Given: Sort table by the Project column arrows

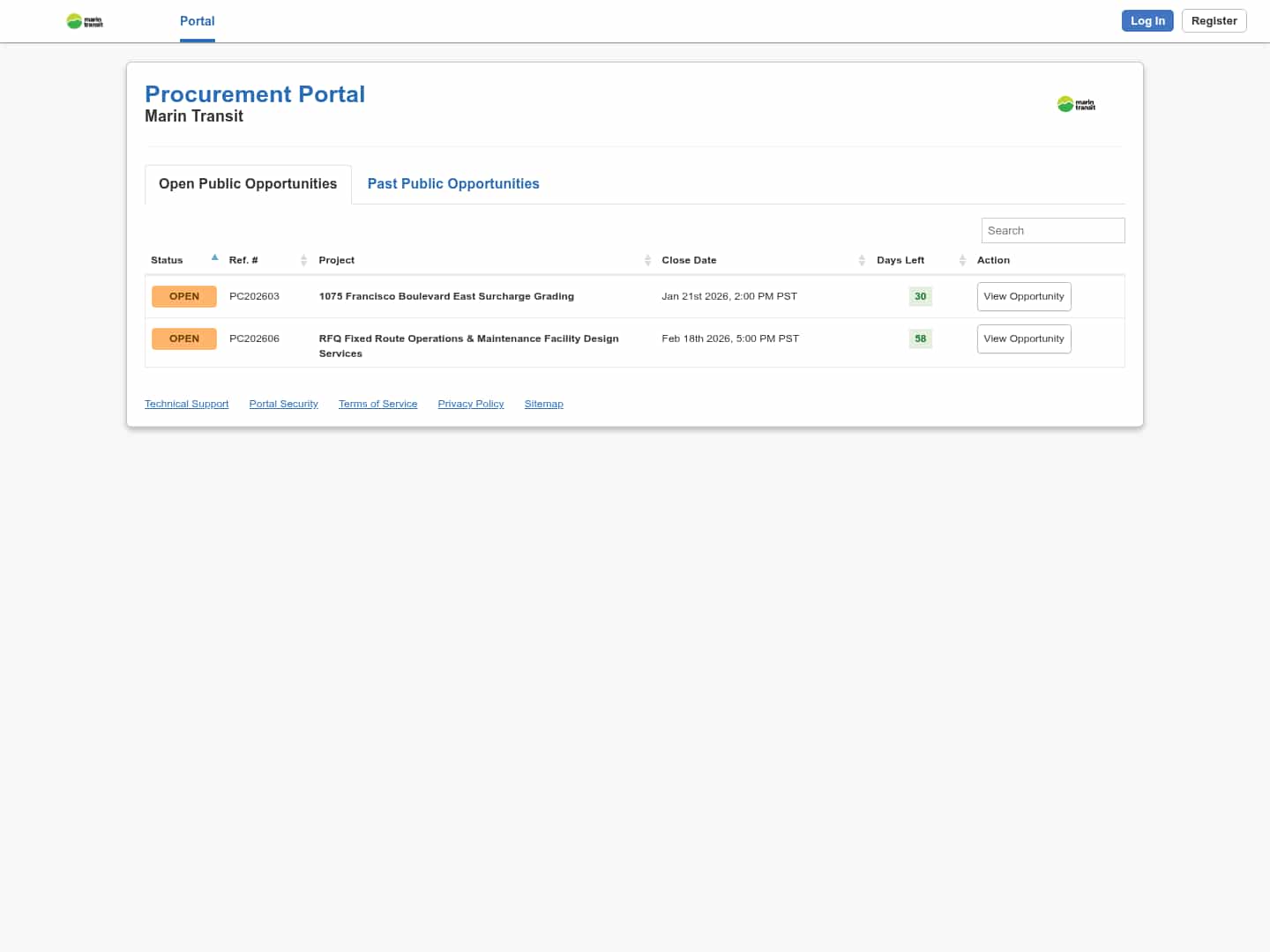Looking at the screenshot, I should [647, 260].
